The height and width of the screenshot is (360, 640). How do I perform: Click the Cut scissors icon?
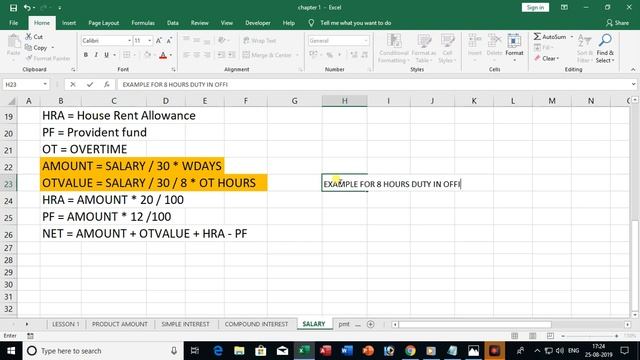pos(29,37)
